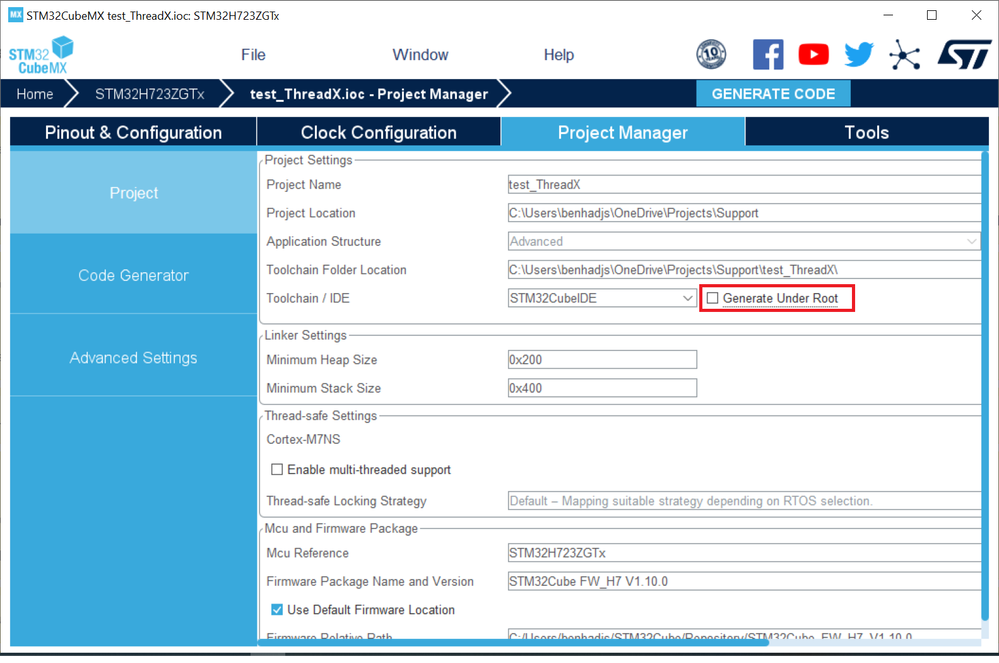Maximize the STM32CubeMX window

[x=931, y=15]
